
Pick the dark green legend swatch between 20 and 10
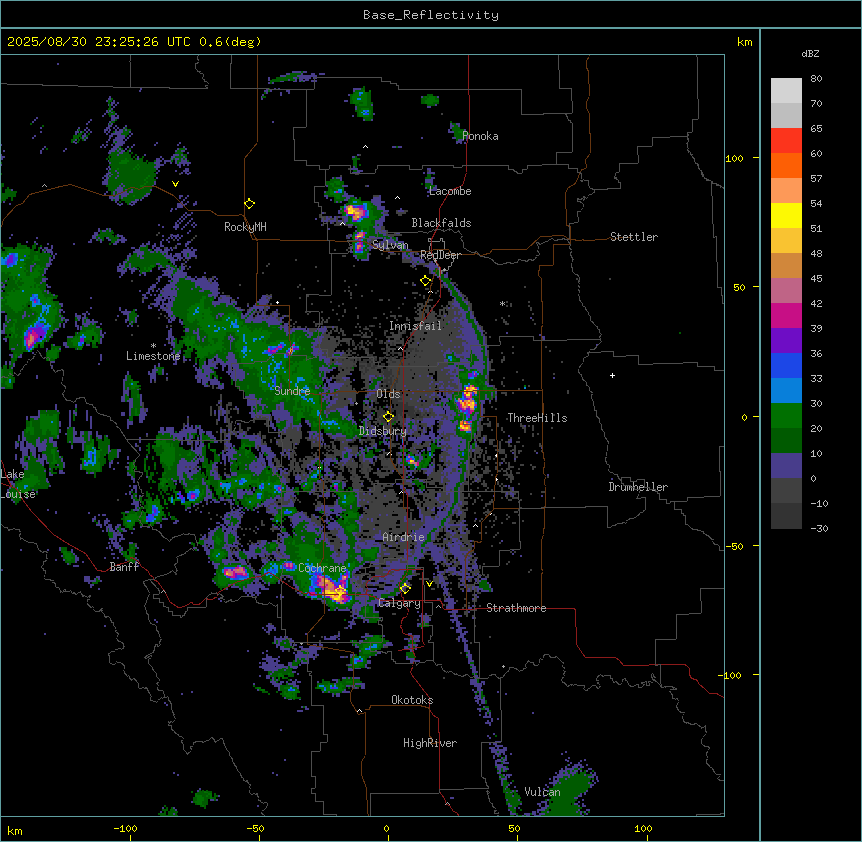click(x=786, y=441)
